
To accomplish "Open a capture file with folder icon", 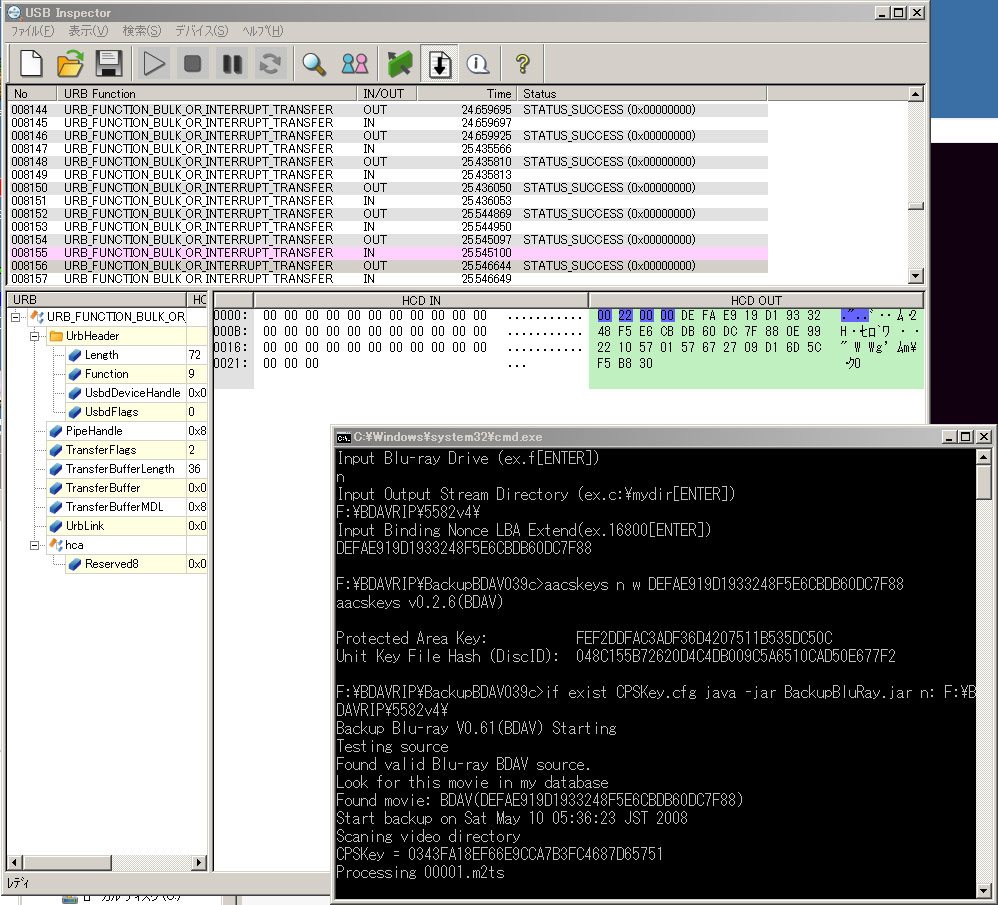I will (x=70, y=64).
